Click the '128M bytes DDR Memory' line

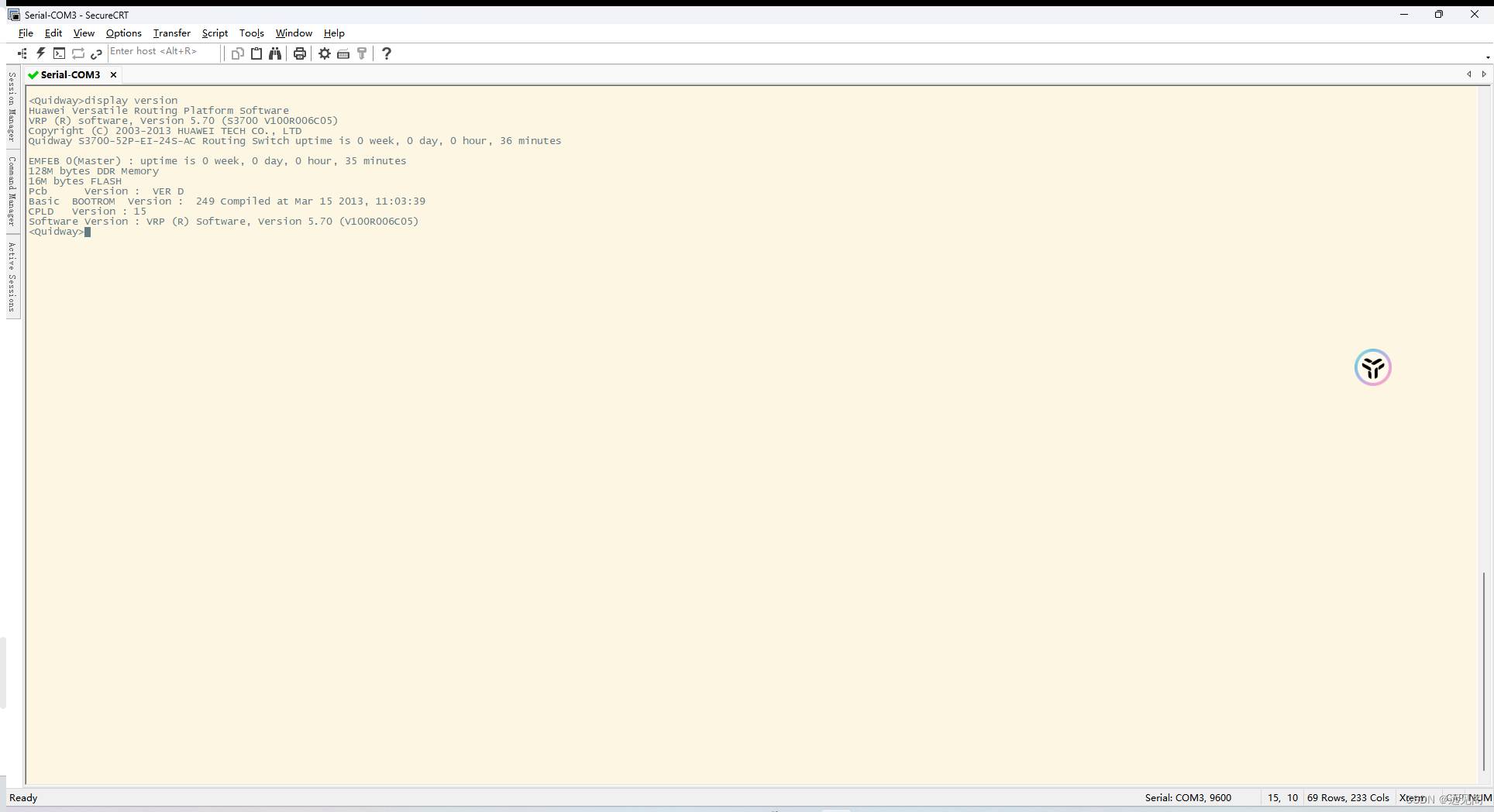pos(94,171)
